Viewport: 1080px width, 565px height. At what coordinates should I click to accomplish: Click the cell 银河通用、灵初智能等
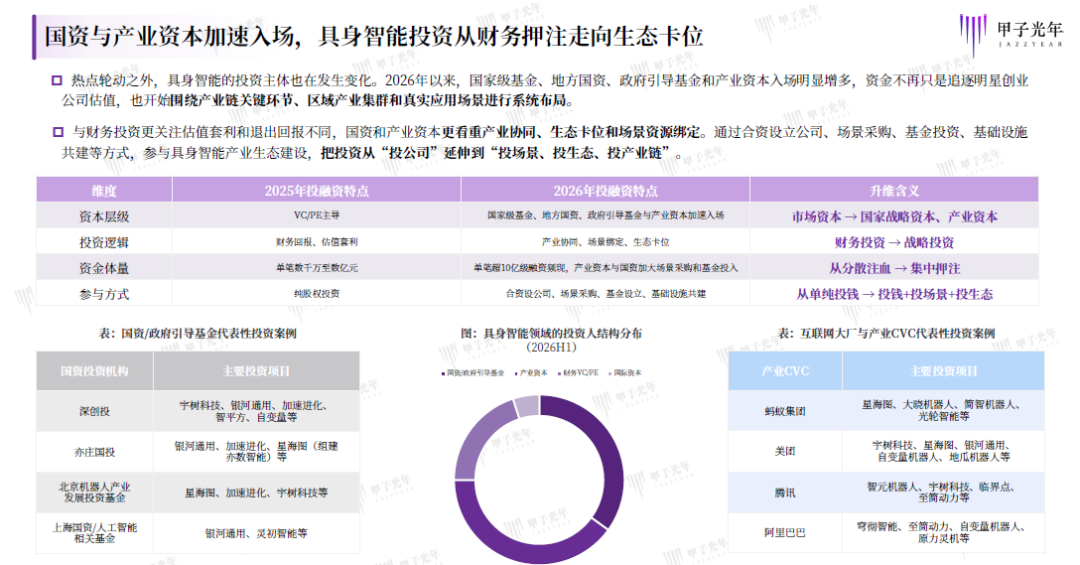point(256,533)
